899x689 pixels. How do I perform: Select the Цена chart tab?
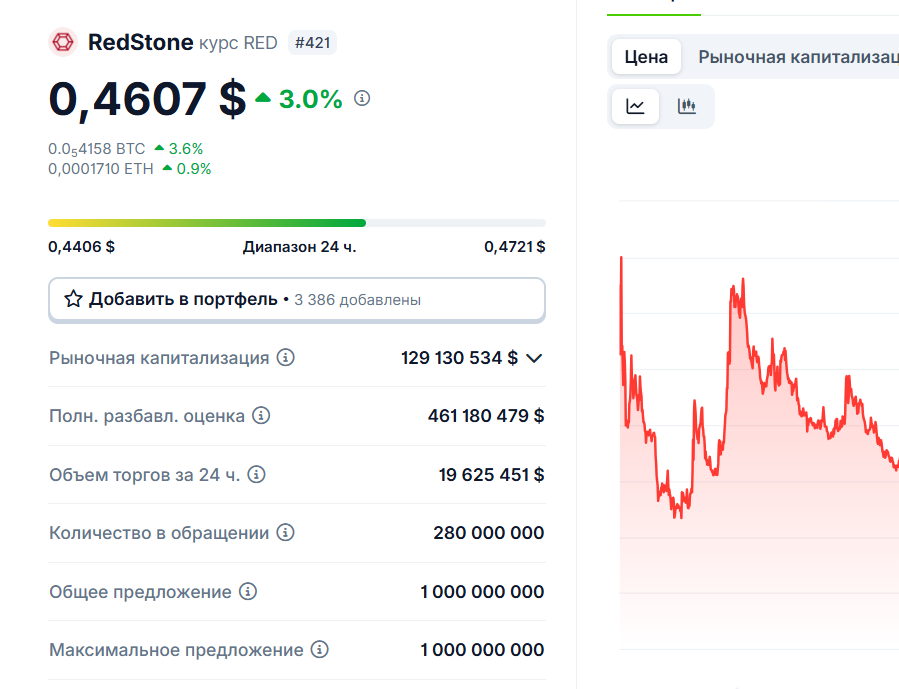point(646,57)
